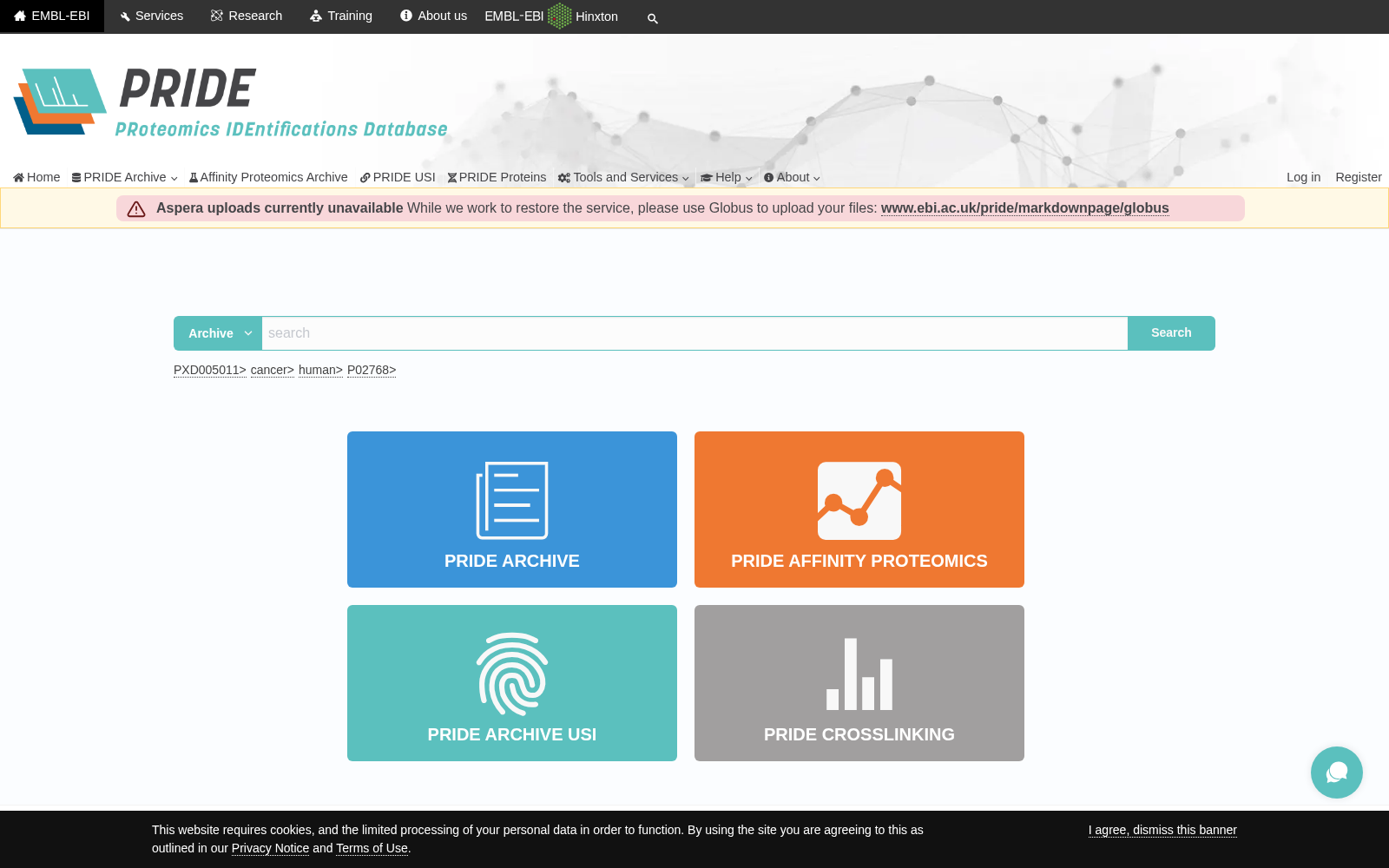Open the Terms of Use link

tap(372, 848)
